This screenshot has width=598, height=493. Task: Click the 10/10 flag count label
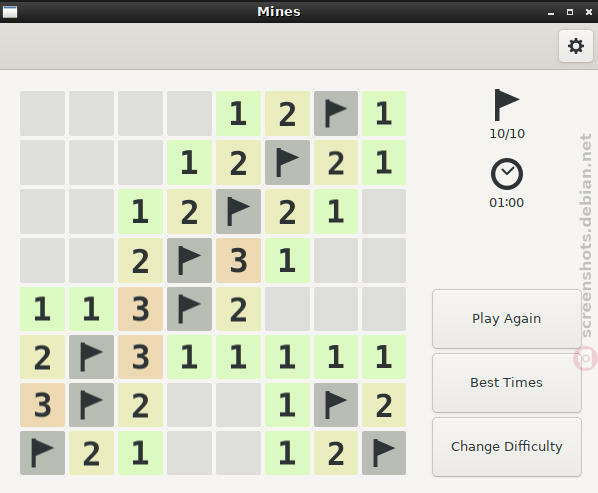pos(507,133)
